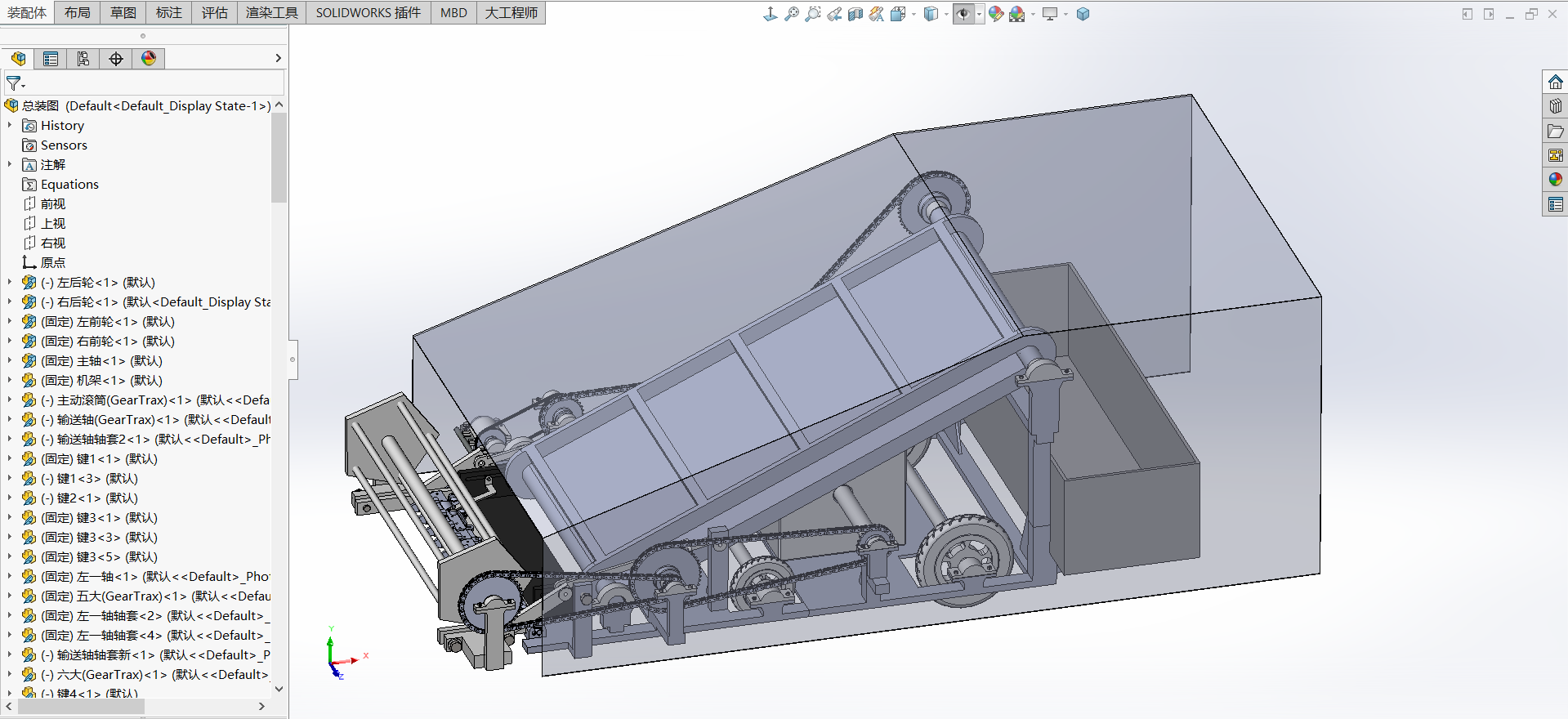The image size is (1568, 719).
Task: Open the File Explorer task pane folder icon
Action: [1555, 131]
